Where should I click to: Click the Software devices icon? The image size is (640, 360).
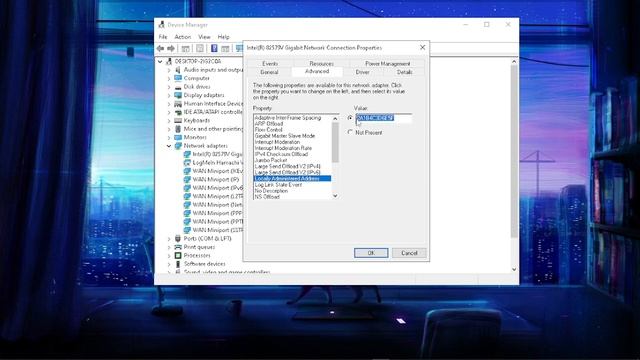(x=178, y=264)
